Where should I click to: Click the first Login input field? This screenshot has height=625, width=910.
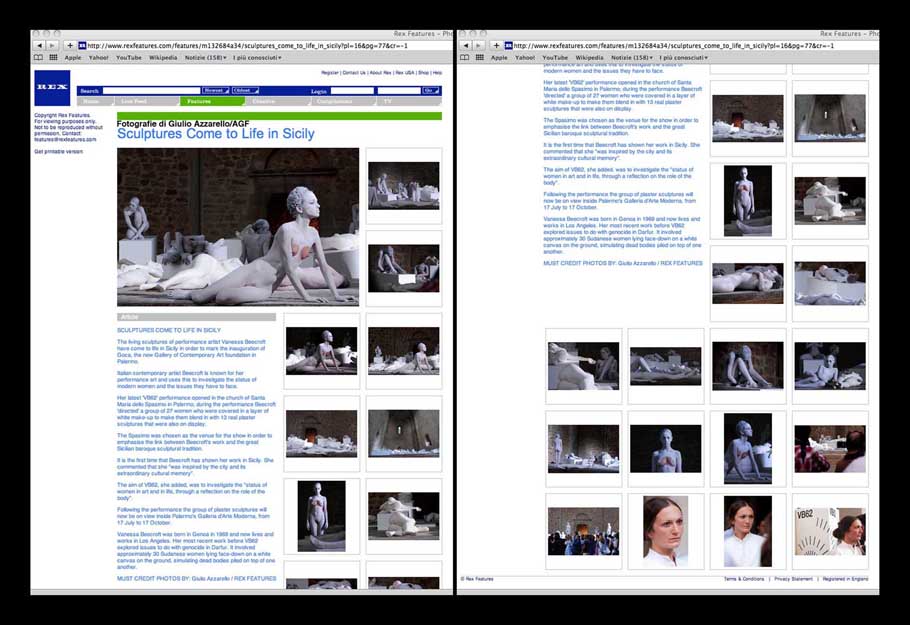tap(352, 91)
